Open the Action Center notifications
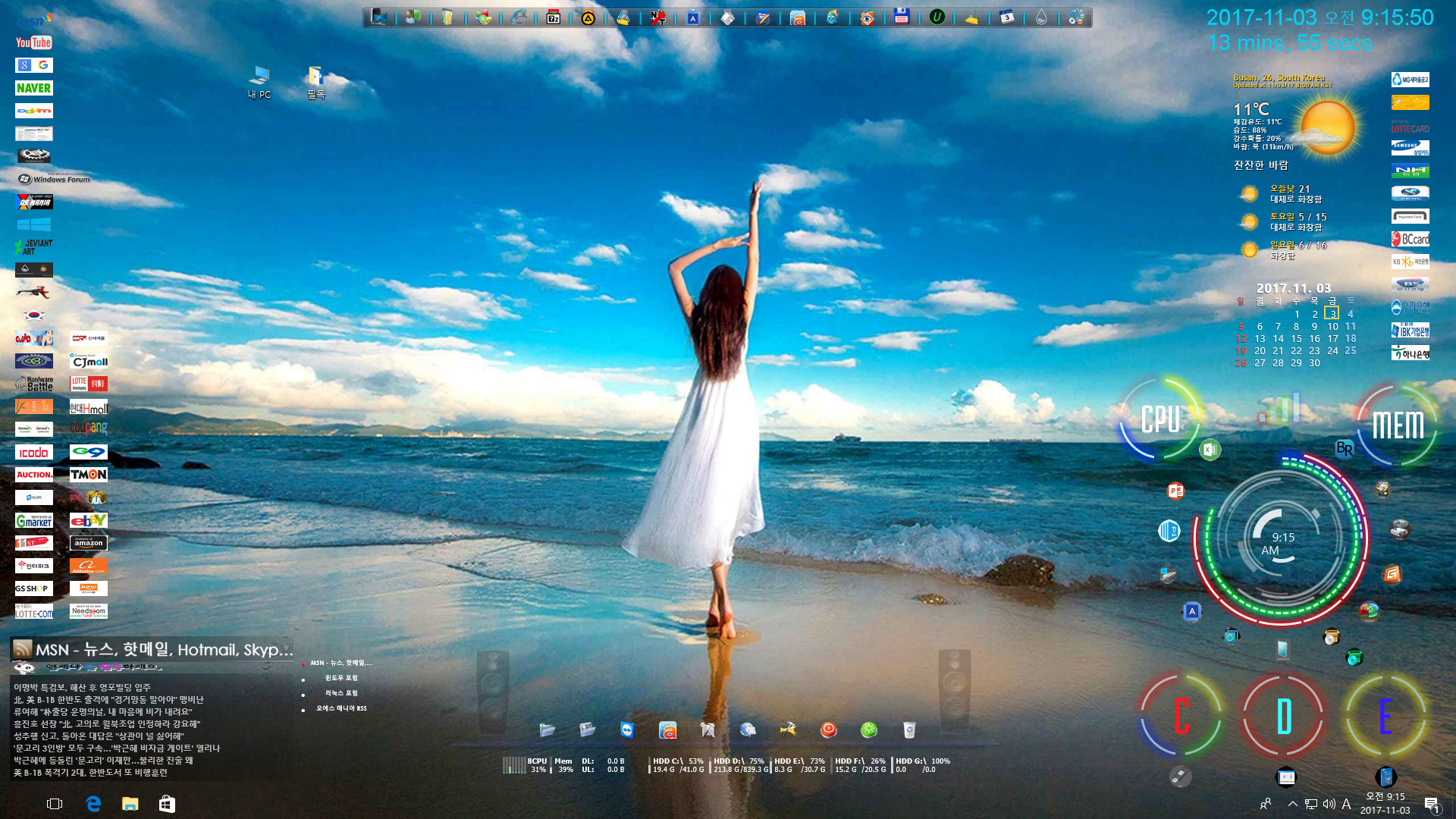The image size is (1456, 819). click(1432, 804)
